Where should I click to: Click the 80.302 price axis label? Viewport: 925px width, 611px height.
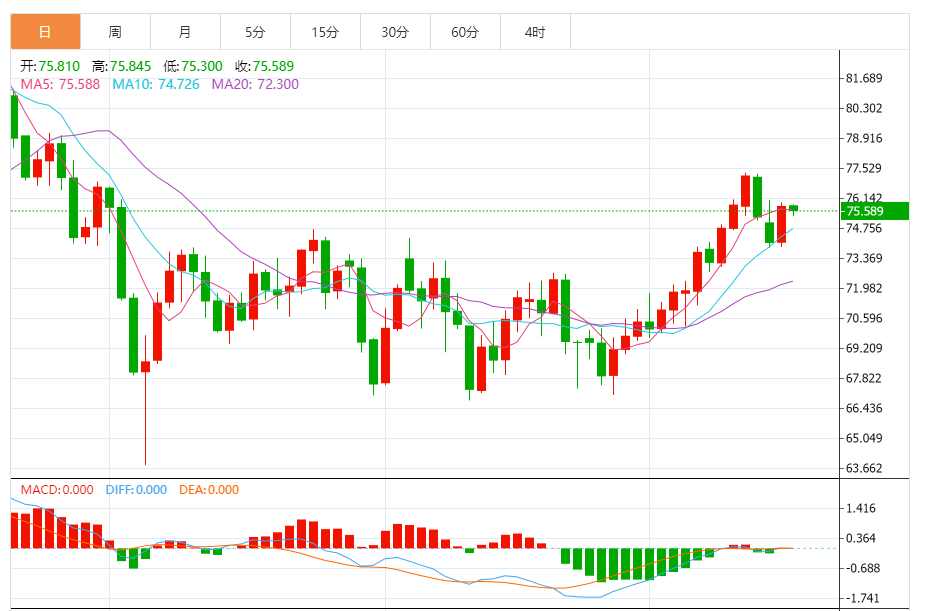(x=864, y=108)
